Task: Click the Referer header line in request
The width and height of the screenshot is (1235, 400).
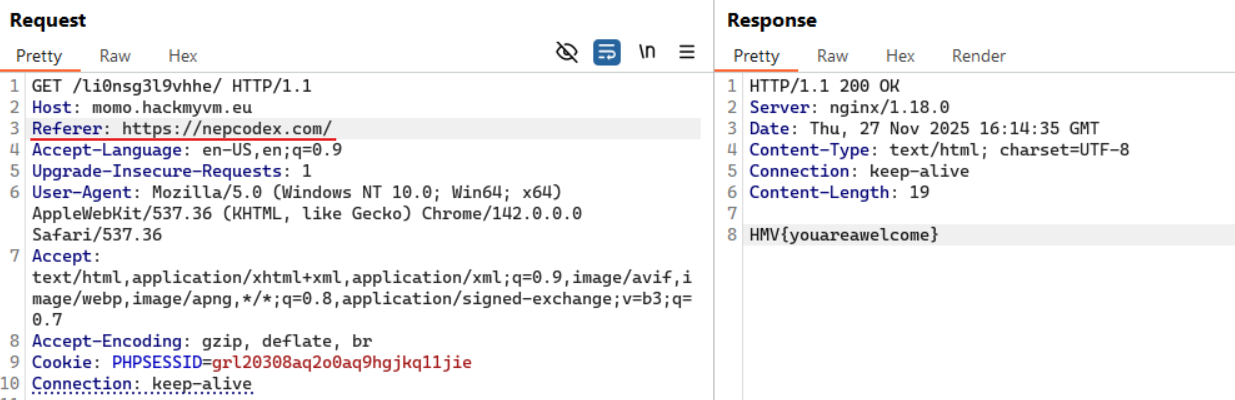Action: pyautogui.click(x=182, y=128)
